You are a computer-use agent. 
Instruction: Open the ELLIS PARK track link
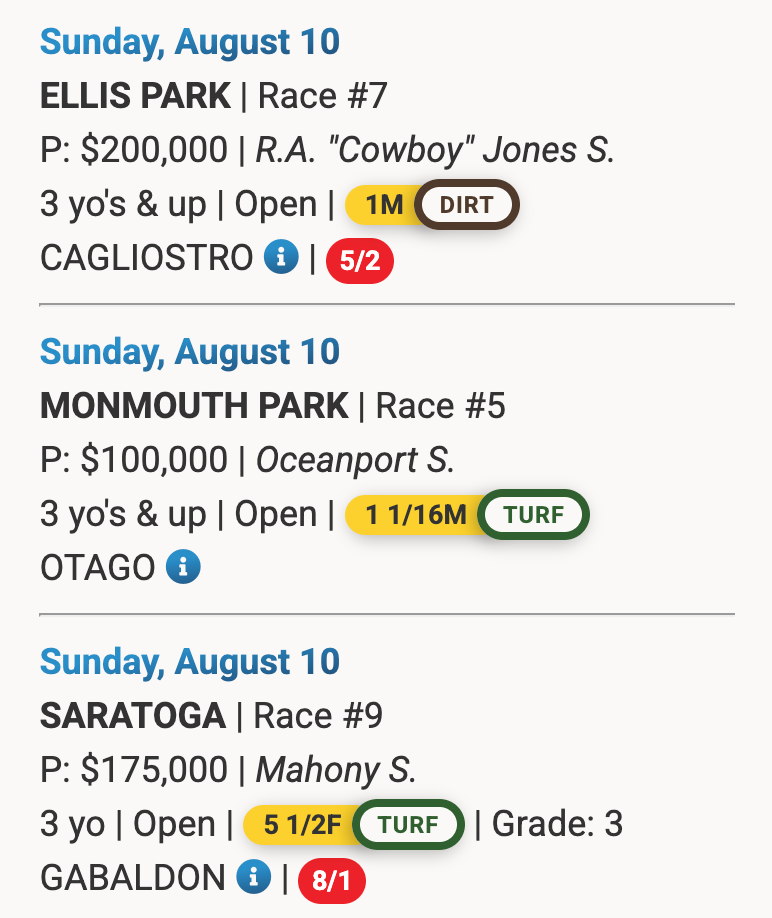135,96
